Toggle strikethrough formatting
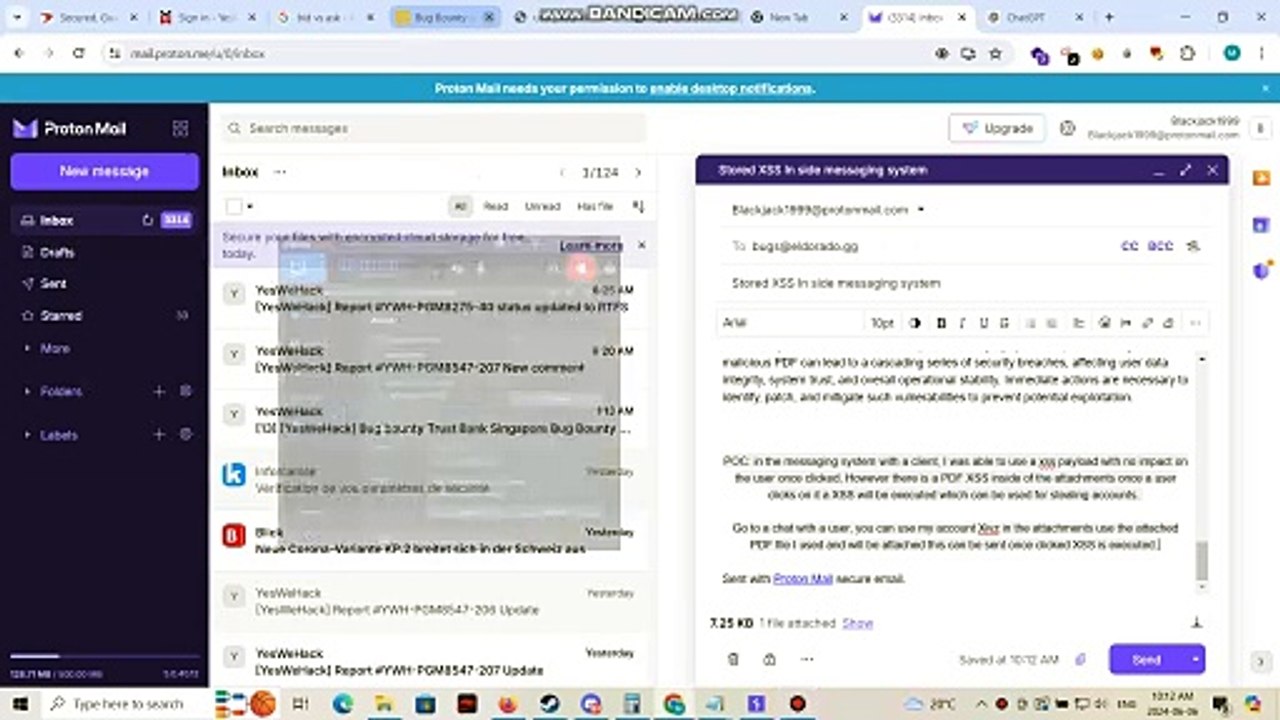1280x720 pixels. (1004, 323)
